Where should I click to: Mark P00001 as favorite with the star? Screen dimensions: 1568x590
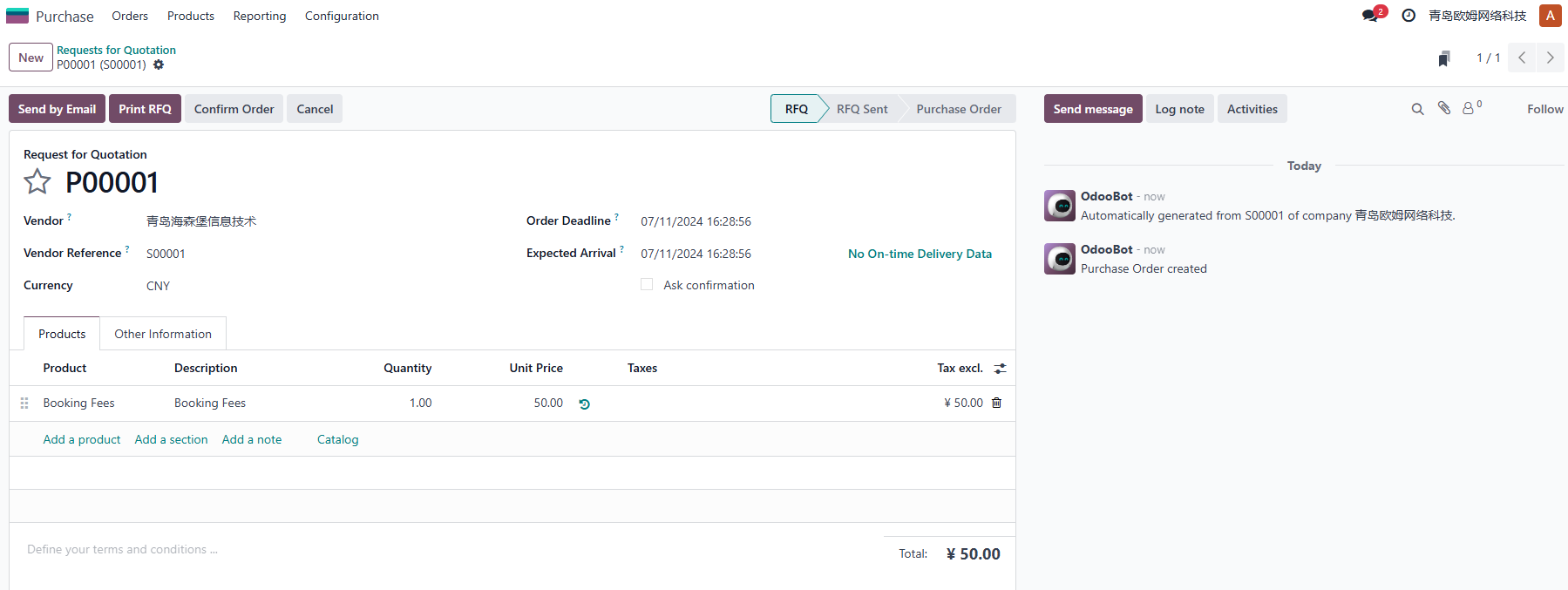click(x=37, y=181)
